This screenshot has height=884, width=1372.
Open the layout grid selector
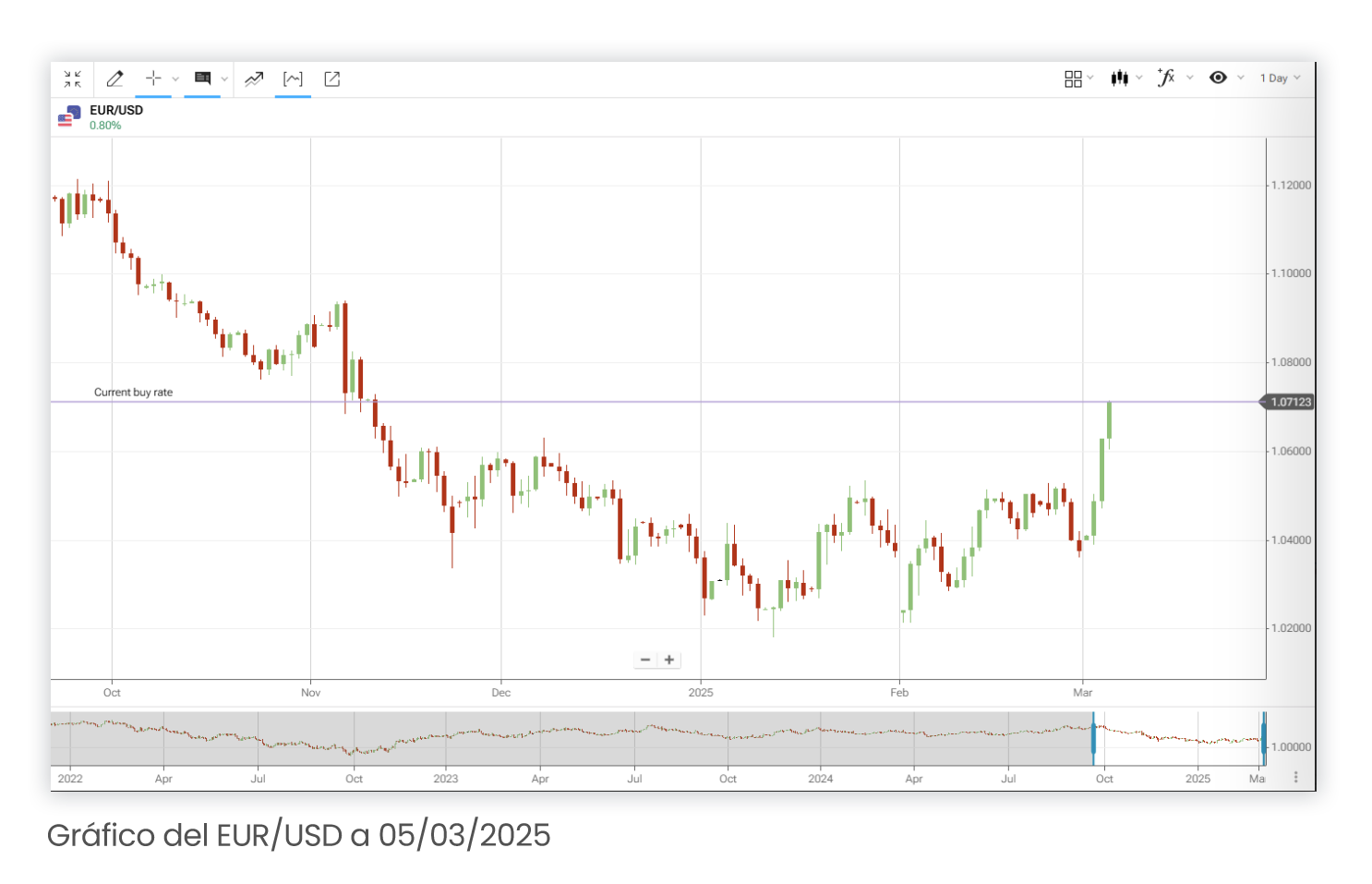pos(1073,79)
